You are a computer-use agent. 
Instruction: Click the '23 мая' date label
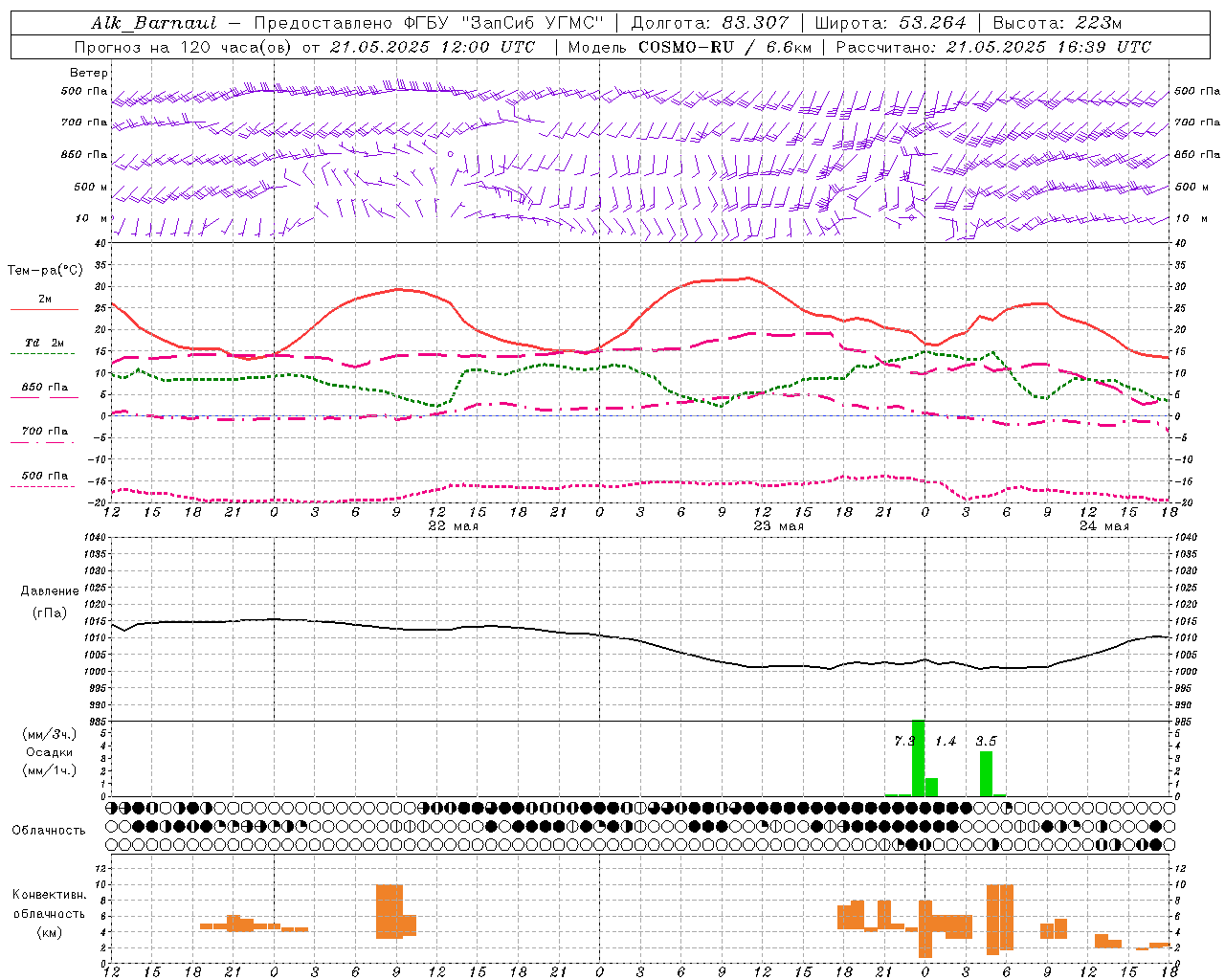coord(778,526)
